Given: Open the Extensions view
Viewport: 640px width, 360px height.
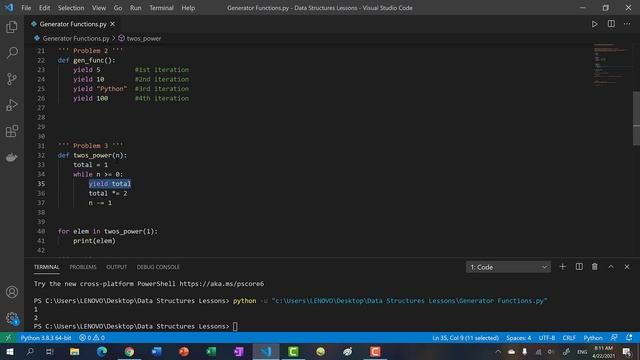Looking at the screenshot, I should (12, 131).
